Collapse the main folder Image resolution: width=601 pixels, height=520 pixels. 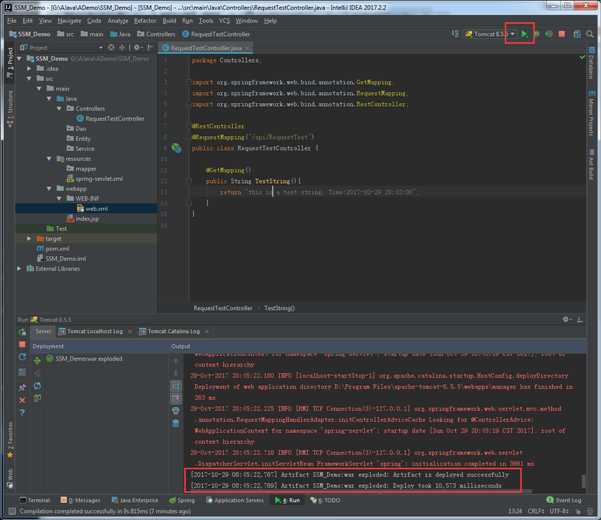[39, 89]
